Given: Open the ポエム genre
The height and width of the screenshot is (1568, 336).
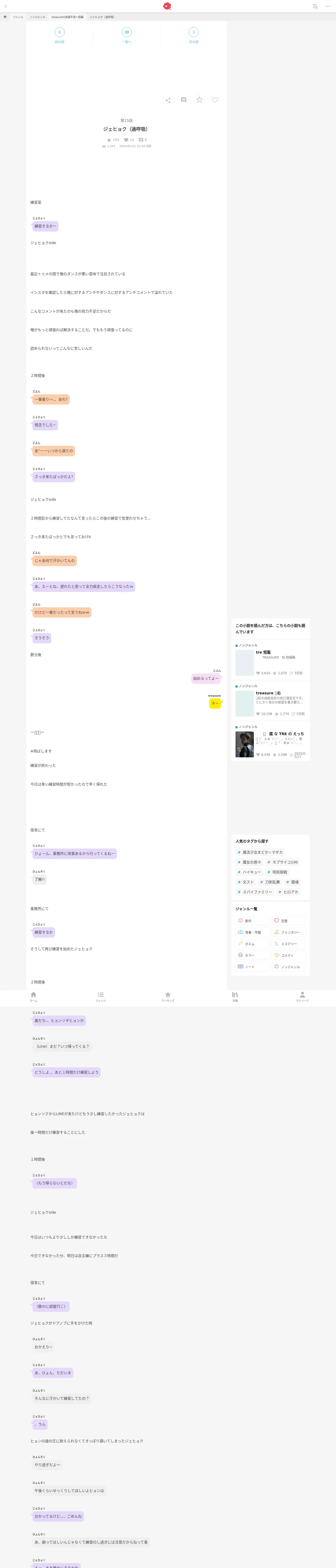Looking at the screenshot, I should click(253, 944).
